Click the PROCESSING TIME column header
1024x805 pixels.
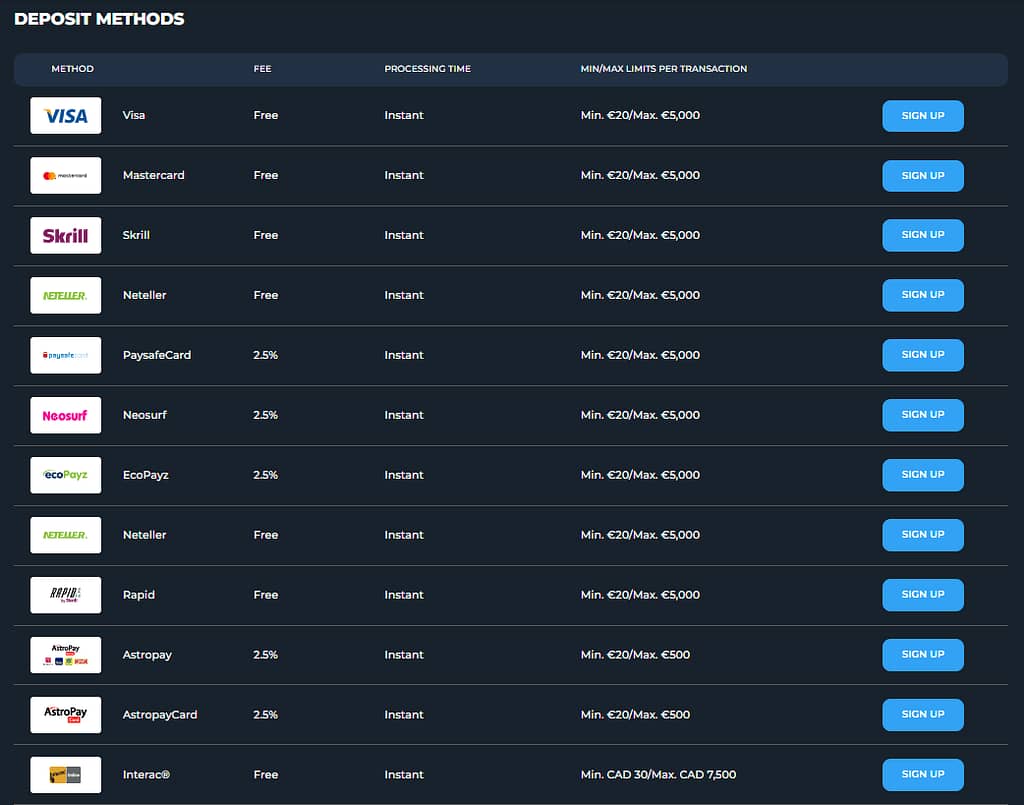click(427, 69)
